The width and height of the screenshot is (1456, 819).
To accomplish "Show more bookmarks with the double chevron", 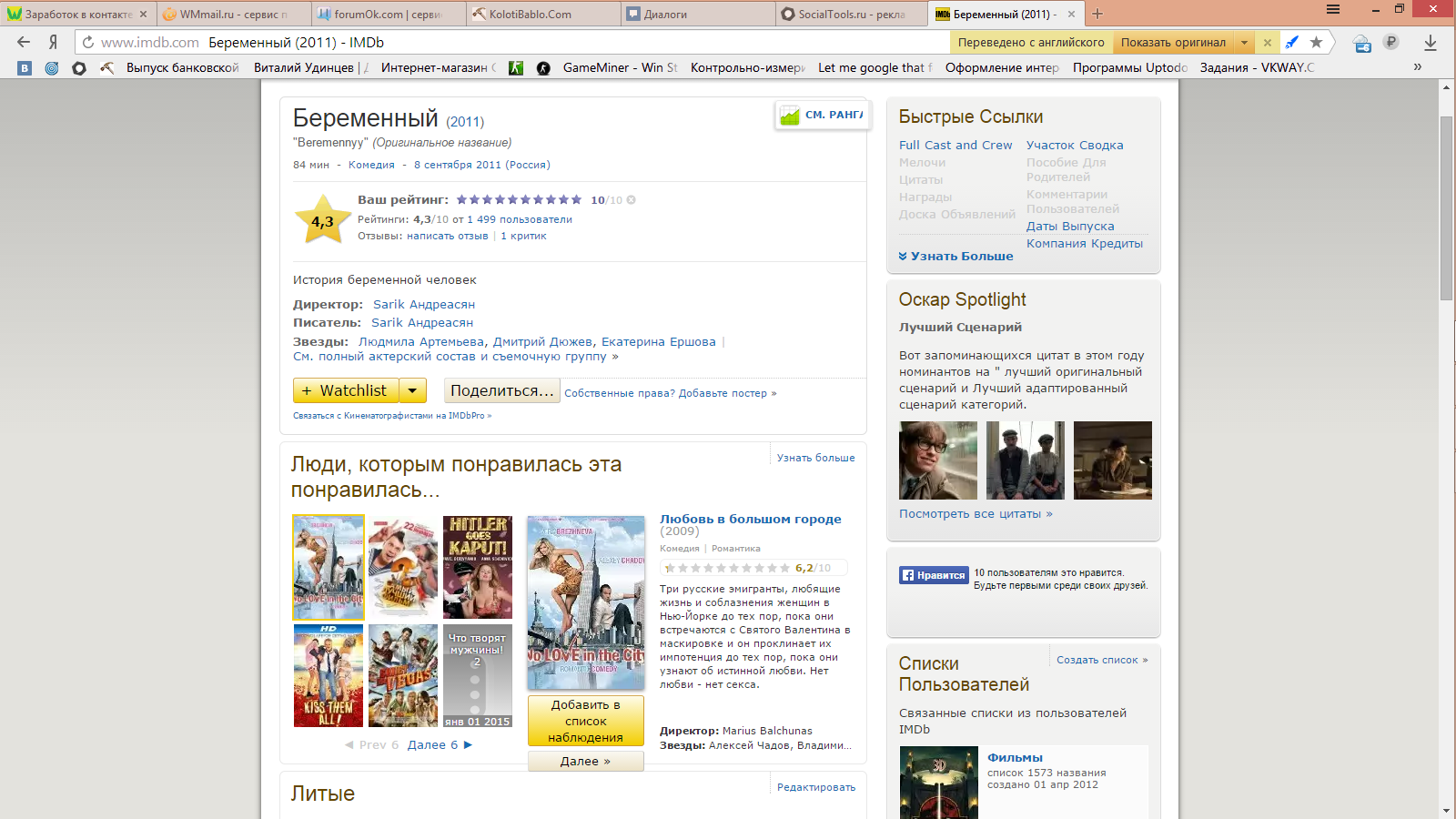I will click(x=1417, y=67).
